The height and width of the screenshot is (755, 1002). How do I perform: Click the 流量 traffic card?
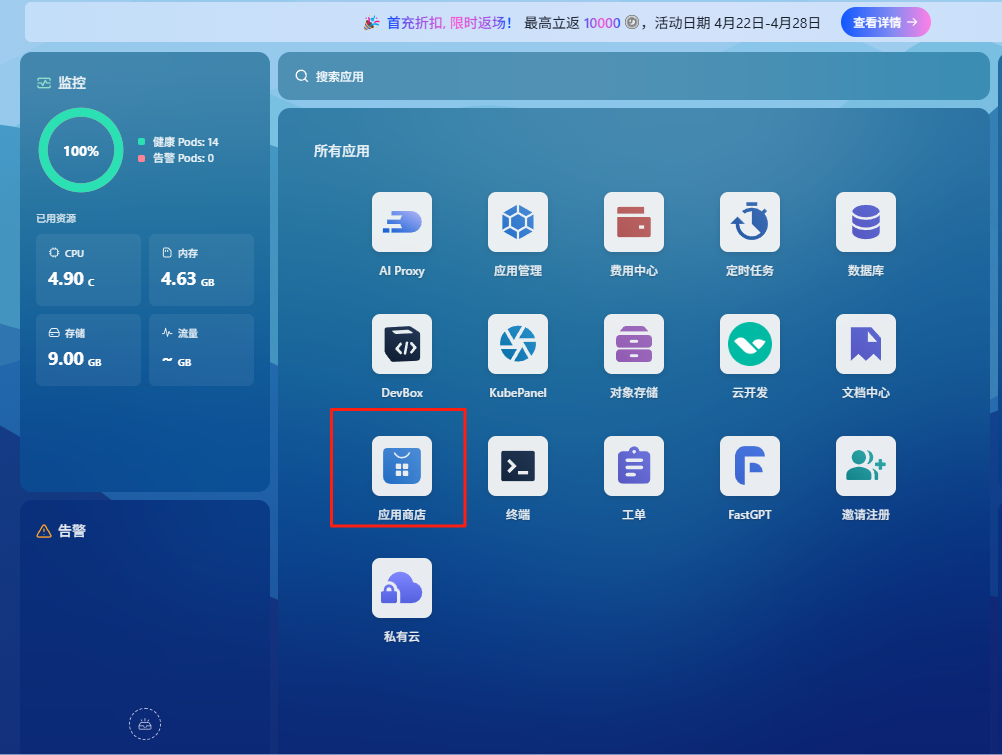point(201,350)
